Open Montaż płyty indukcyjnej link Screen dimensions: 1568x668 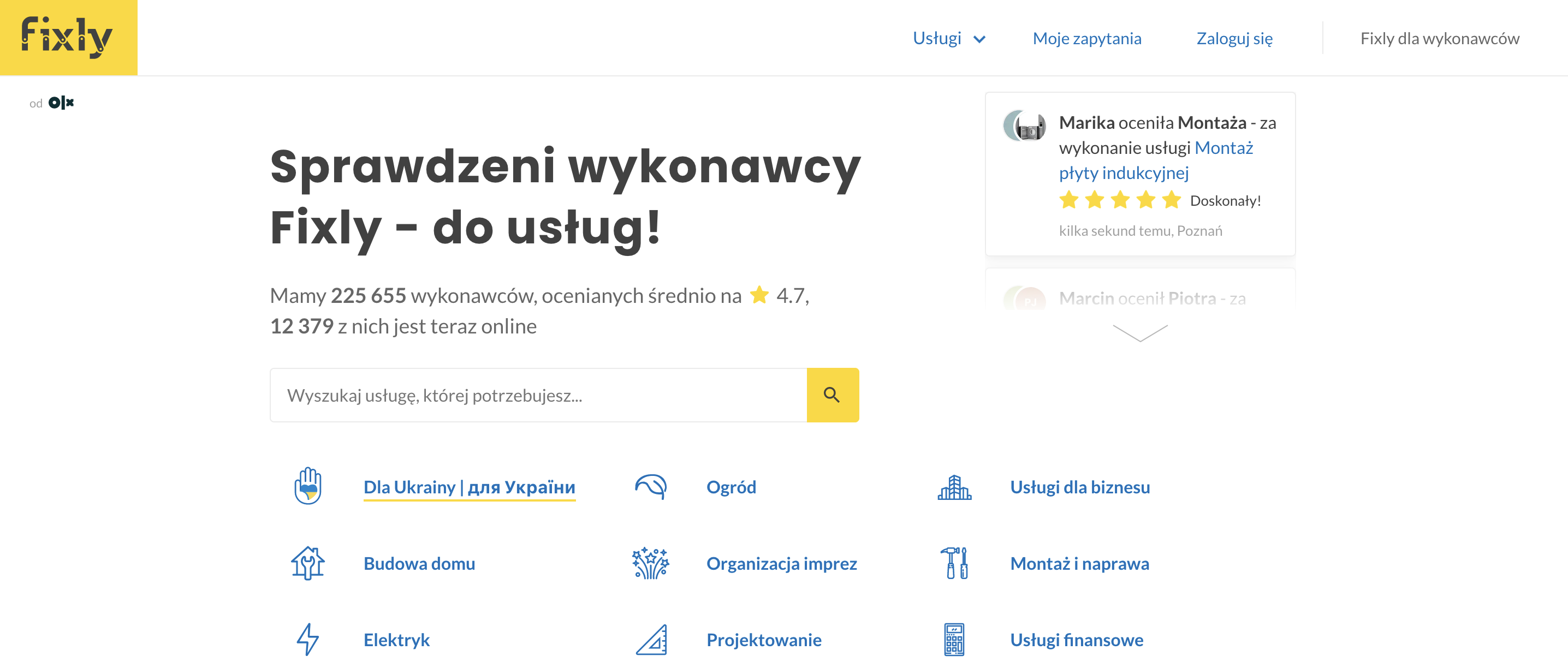click(x=1155, y=160)
